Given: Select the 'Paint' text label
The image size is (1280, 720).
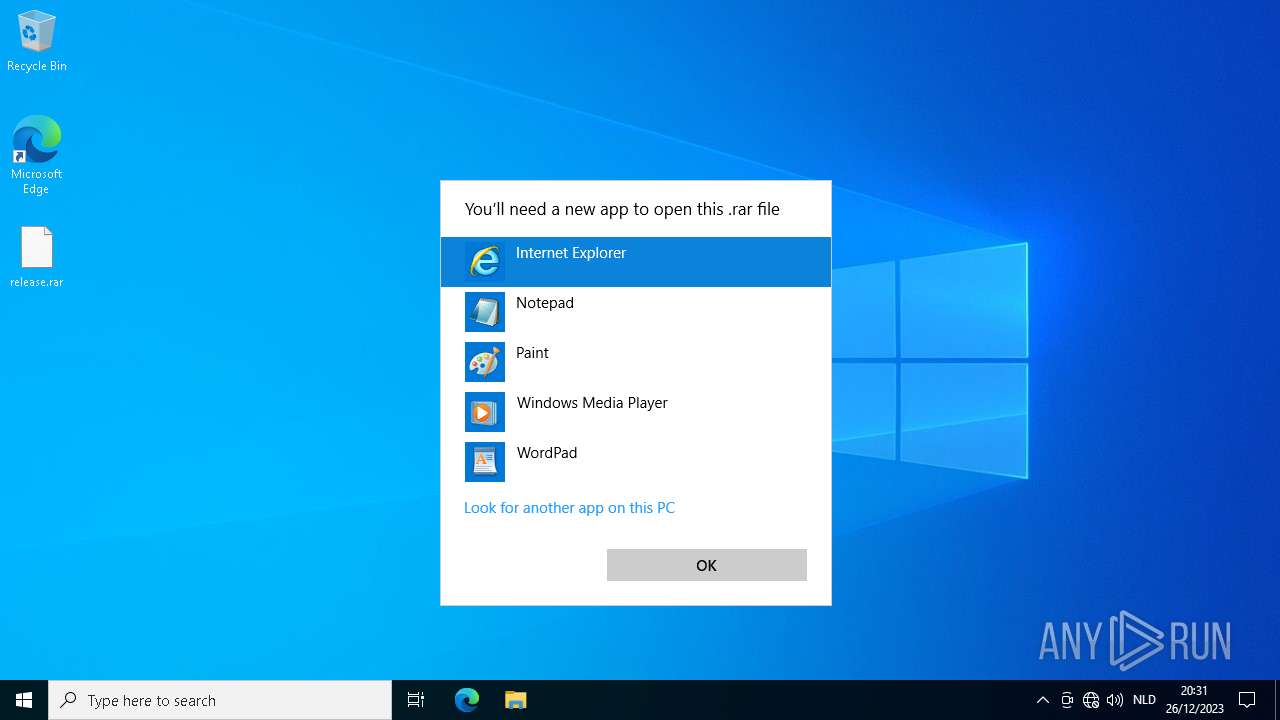Looking at the screenshot, I should 532,353.
